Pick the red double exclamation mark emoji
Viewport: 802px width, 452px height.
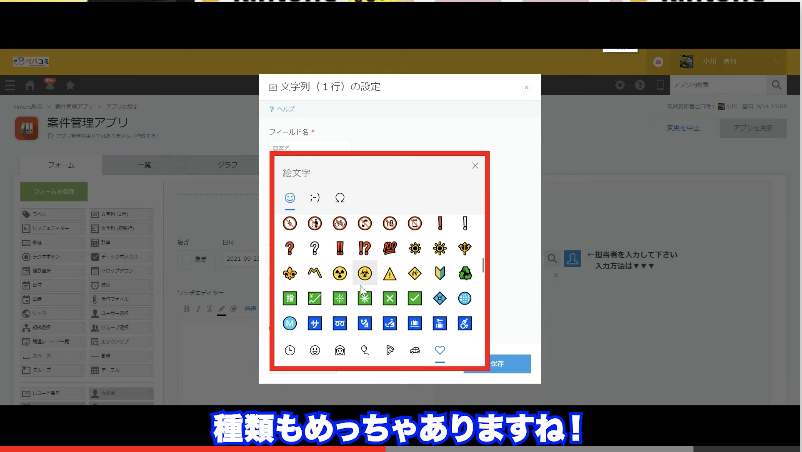(x=339, y=248)
